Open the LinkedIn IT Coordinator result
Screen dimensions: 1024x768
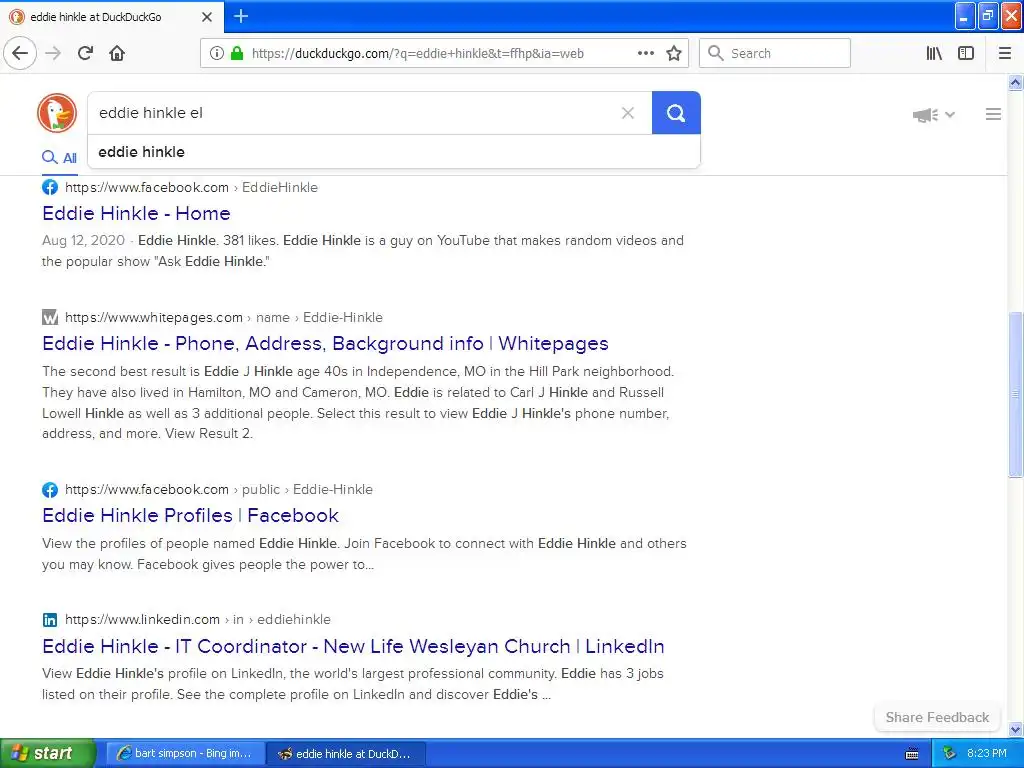click(353, 646)
